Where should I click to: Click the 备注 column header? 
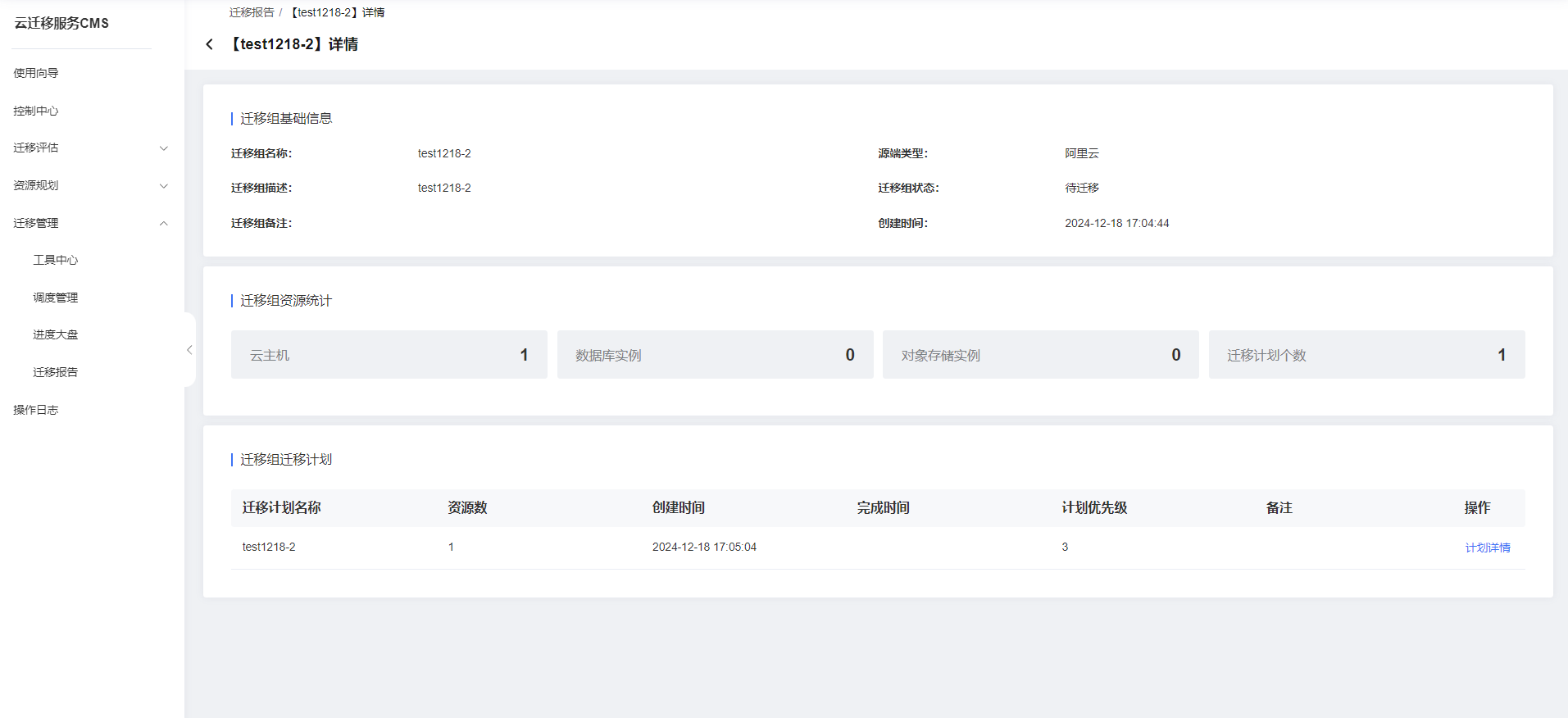(1279, 508)
